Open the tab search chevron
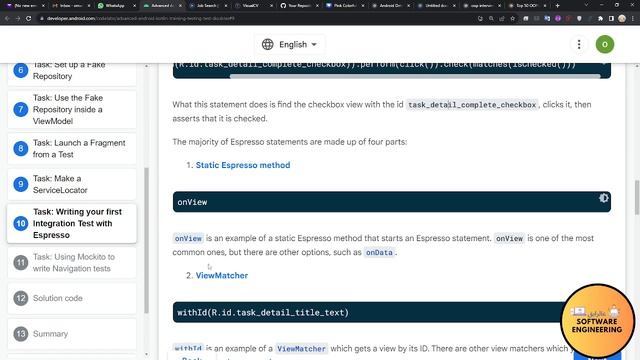The height and width of the screenshot is (360, 640). 586,5
